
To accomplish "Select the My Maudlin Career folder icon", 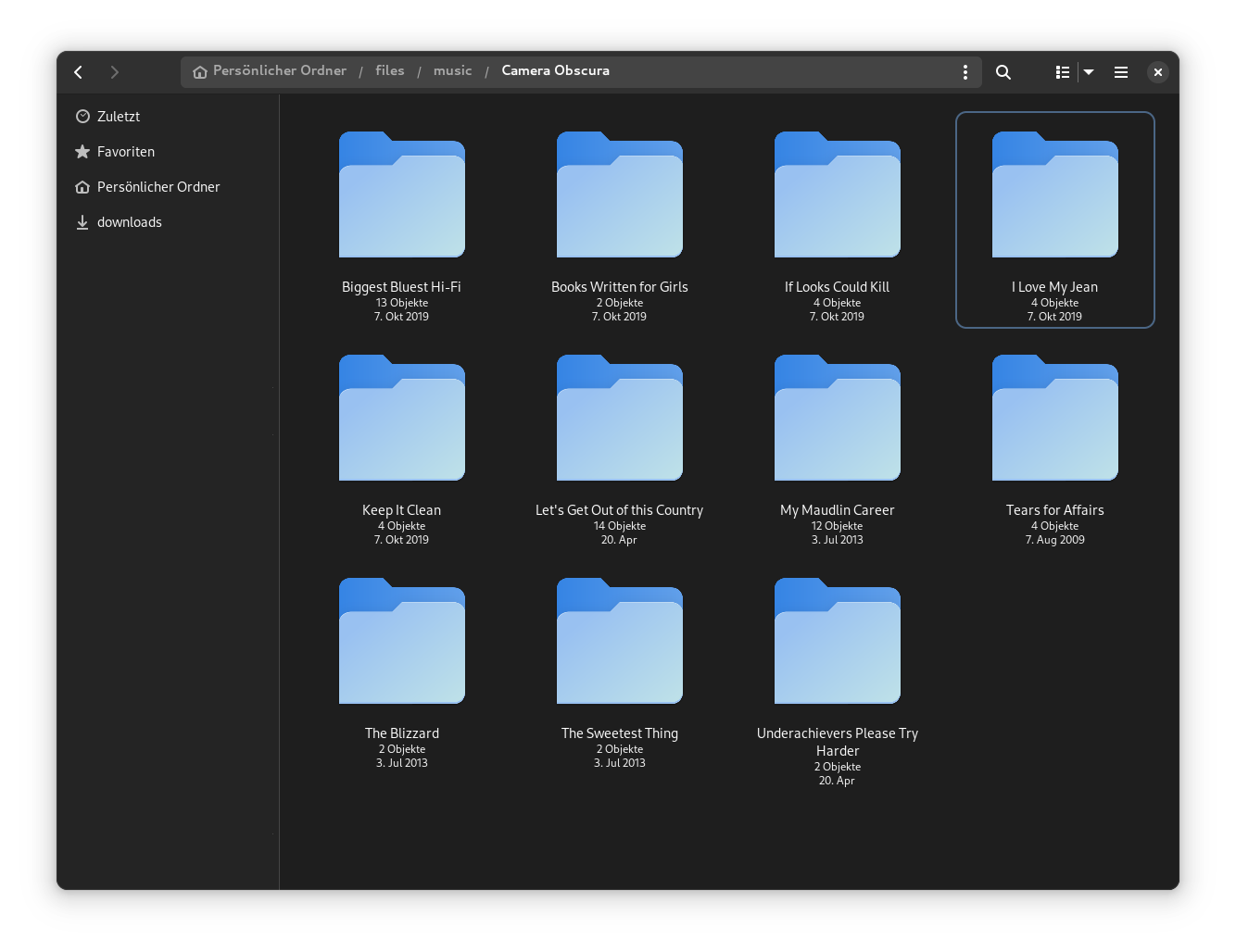I will (x=838, y=418).
